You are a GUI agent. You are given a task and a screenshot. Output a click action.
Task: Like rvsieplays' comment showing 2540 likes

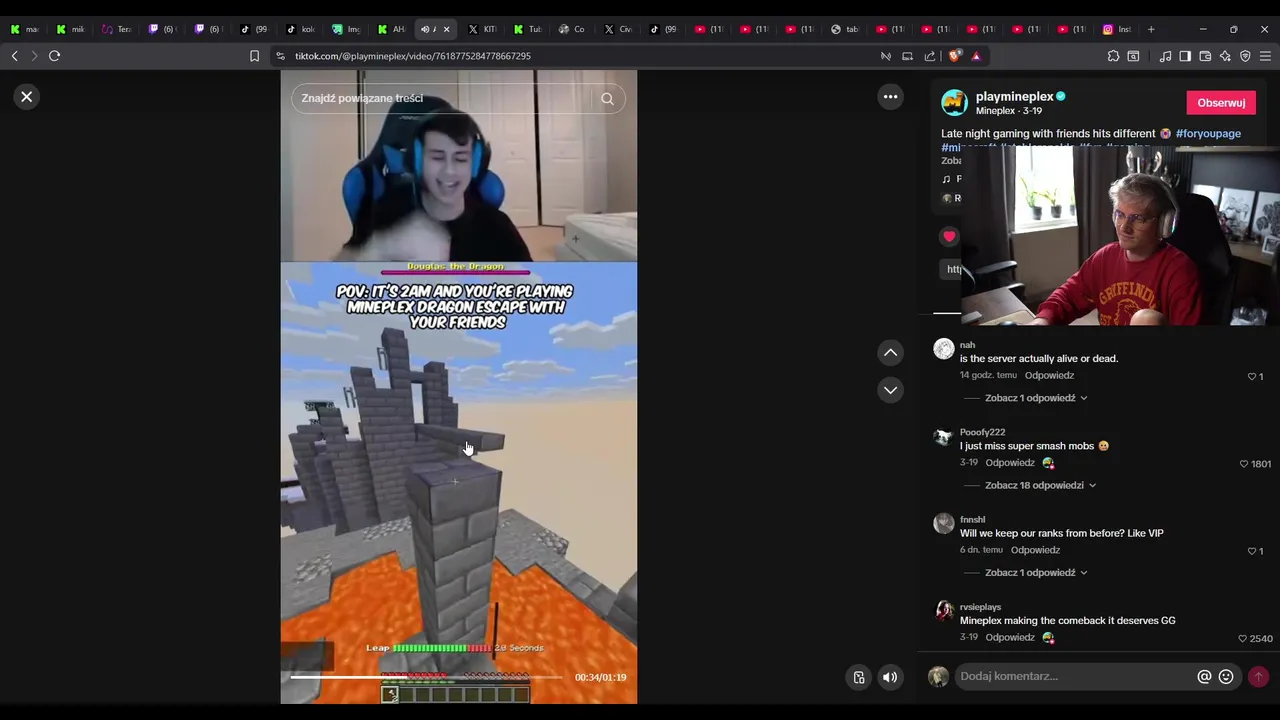pos(1243,639)
